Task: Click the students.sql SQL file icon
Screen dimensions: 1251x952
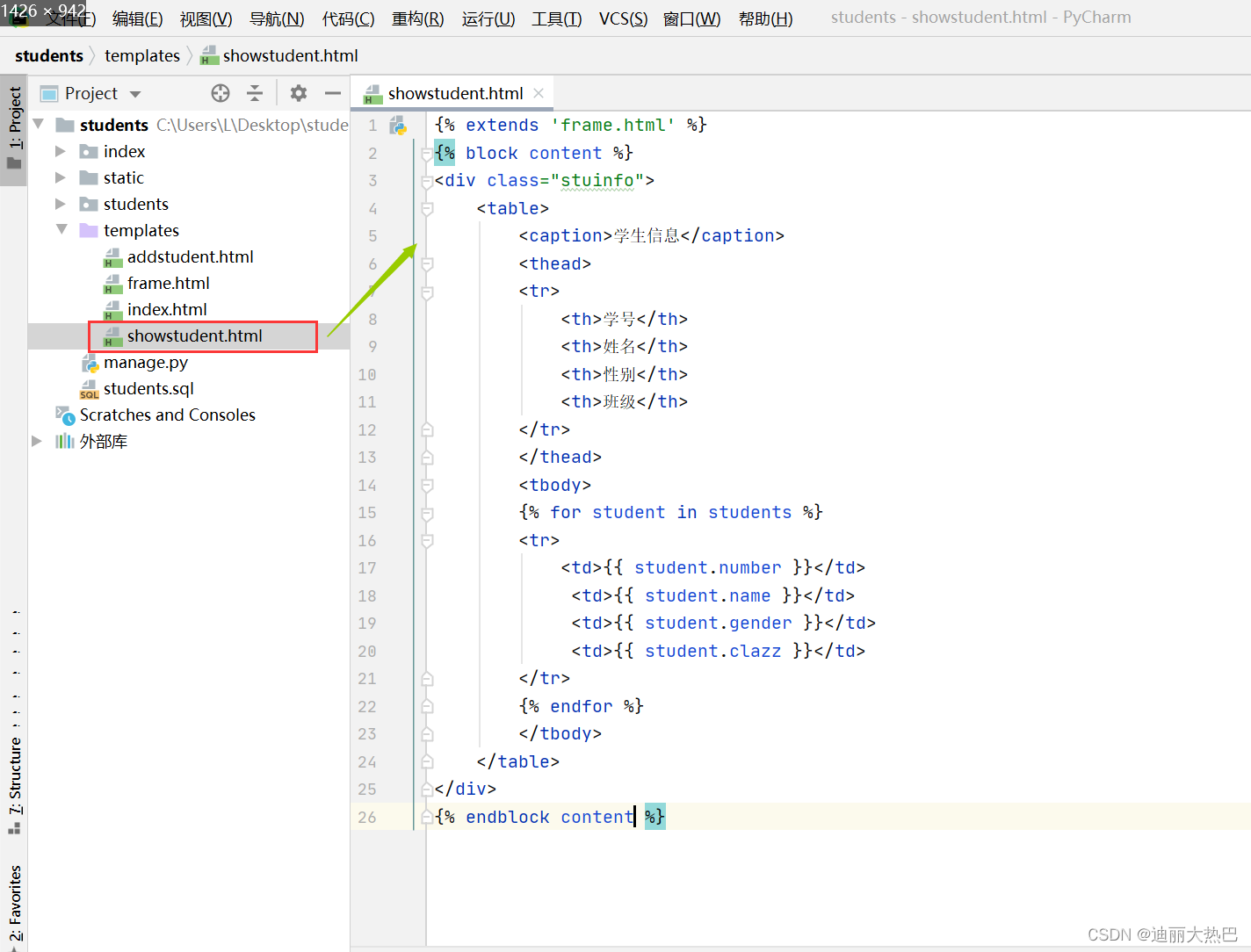Action: (90, 389)
